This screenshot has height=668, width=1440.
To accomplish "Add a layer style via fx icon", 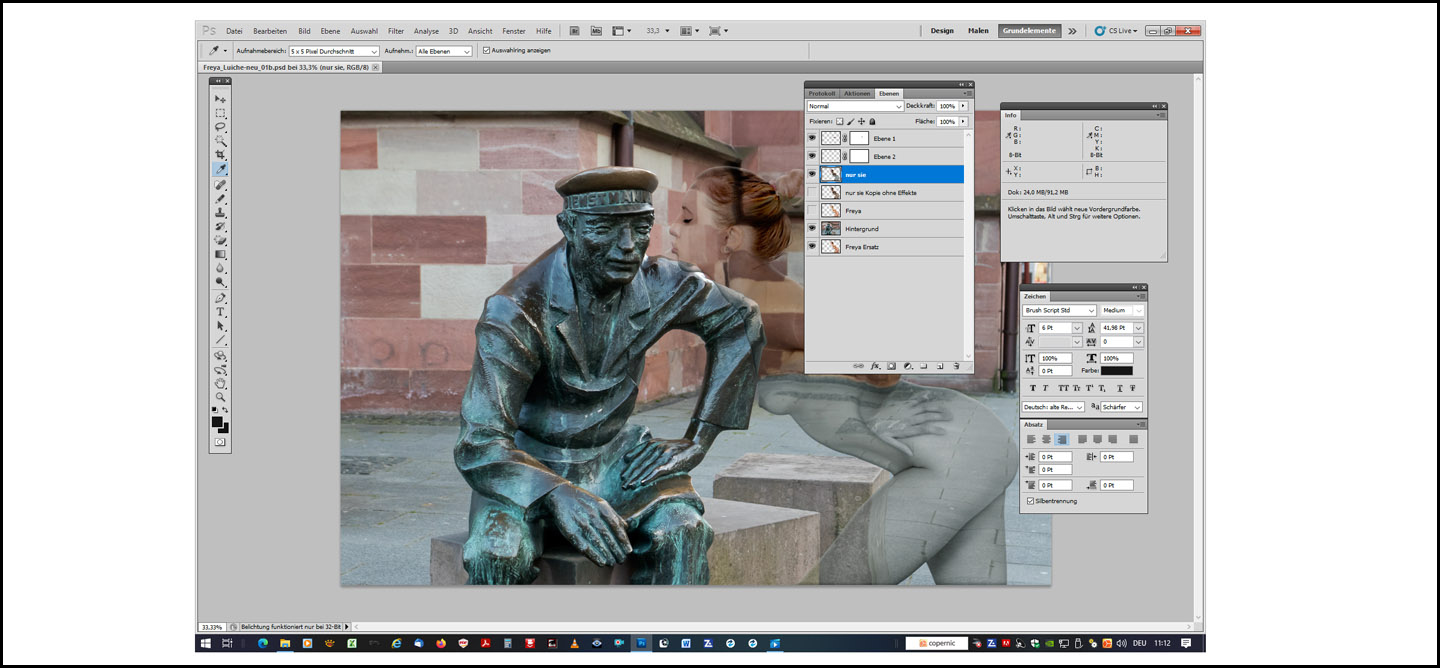I will tap(875, 366).
